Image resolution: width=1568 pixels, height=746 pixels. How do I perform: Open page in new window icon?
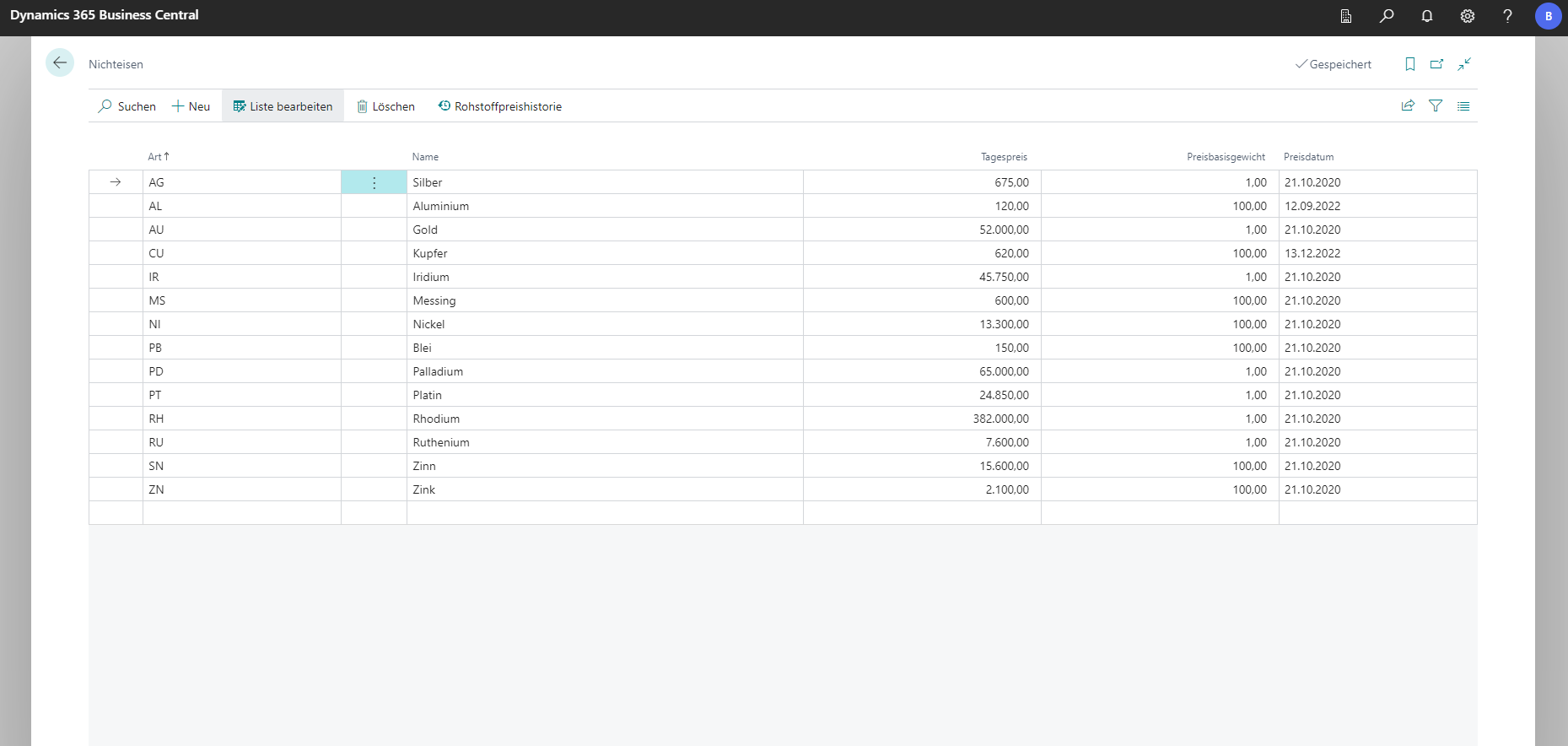[1436, 64]
